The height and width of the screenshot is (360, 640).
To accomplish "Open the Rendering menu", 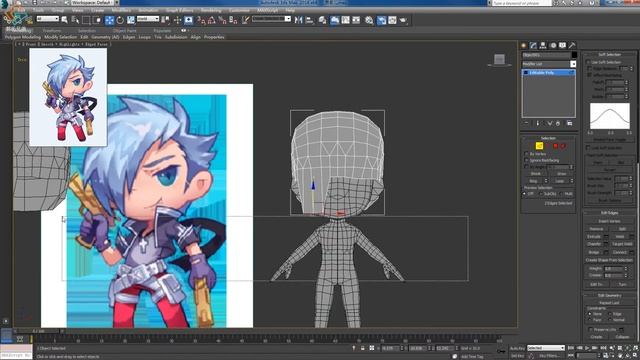I will [211, 10].
